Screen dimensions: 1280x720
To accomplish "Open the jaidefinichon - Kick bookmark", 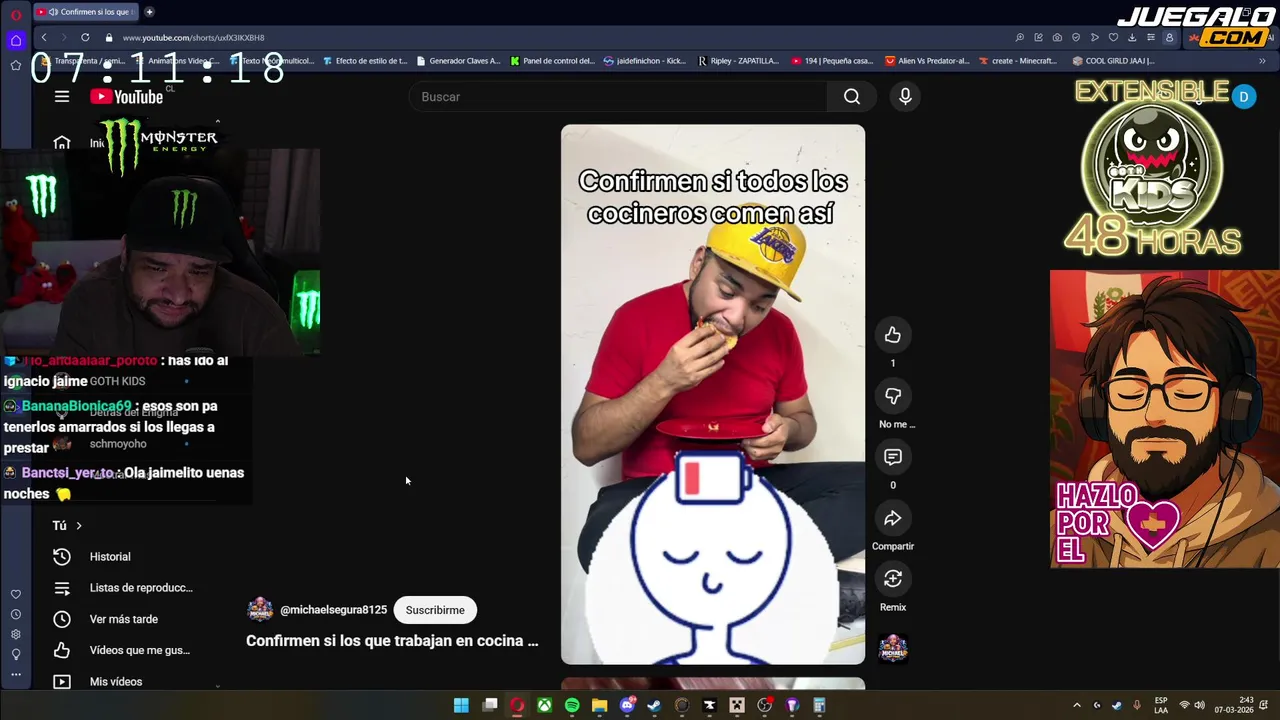I will coord(645,61).
